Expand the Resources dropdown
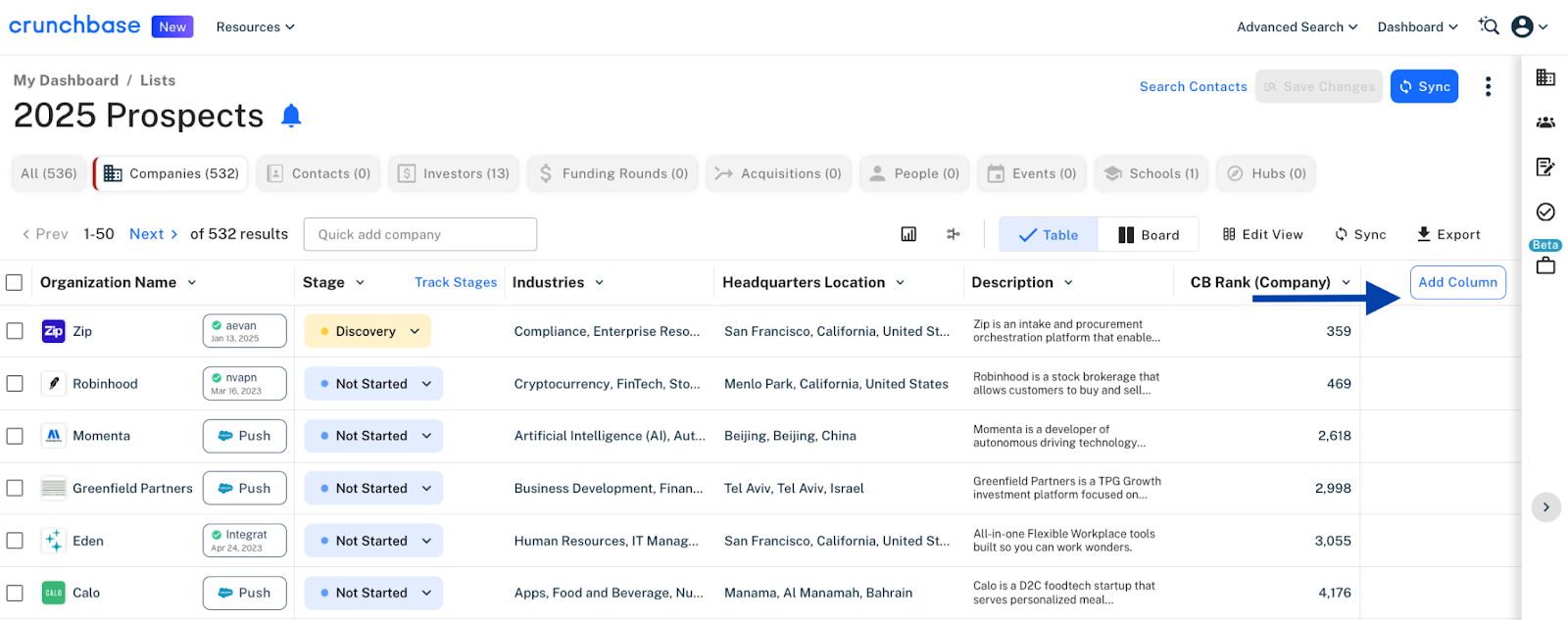The image size is (1568, 620). (x=256, y=26)
